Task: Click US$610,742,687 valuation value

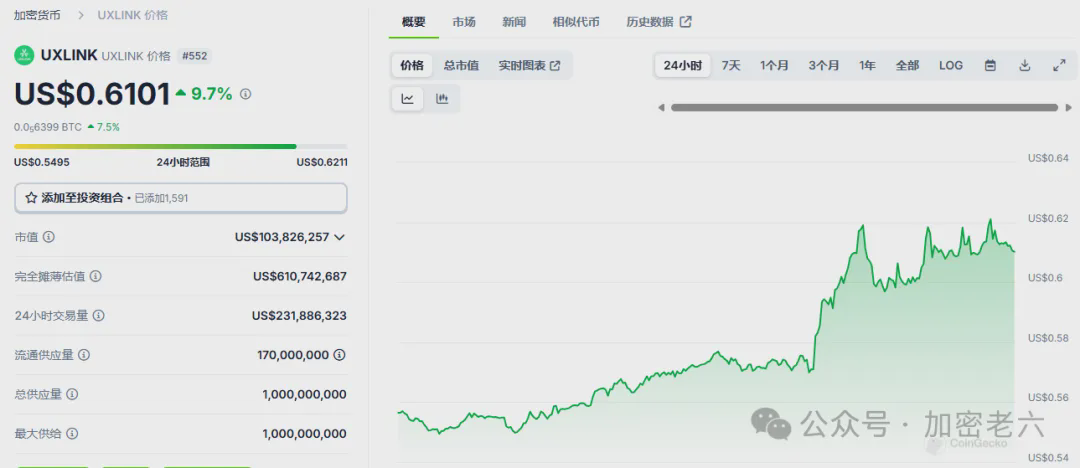Action: point(300,276)
